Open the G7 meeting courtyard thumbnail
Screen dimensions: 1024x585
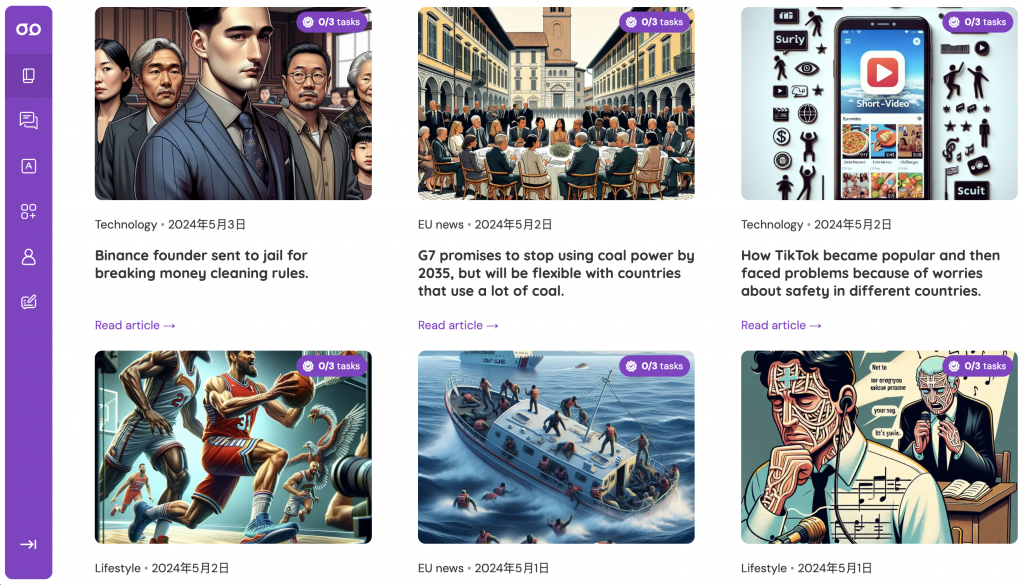coord(556,103)
